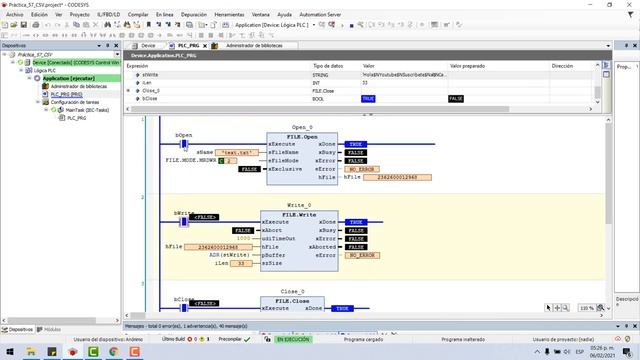This screenshot has height=360, width=640.
Task: Open the Depuración menu
Action: pyautogui.click(x=194, y=14)
